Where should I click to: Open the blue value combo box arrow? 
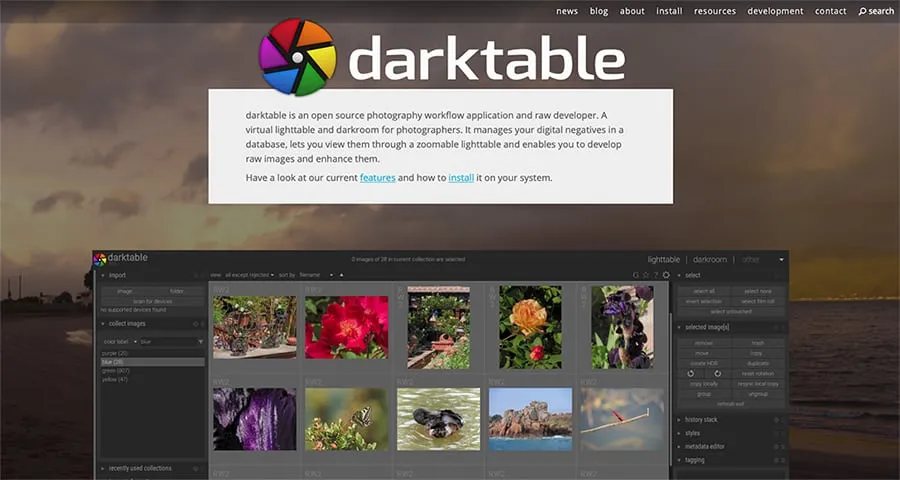pyautogui.click(x=200, y=342)
